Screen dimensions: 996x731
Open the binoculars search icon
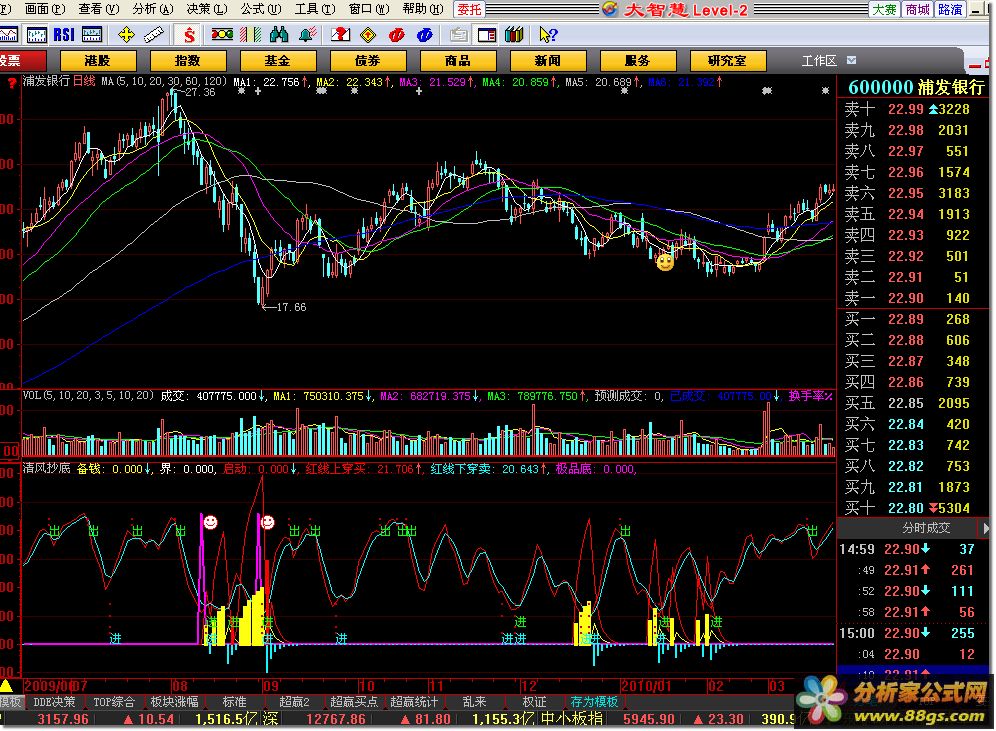pyautogui.click(x=279, y=35)
